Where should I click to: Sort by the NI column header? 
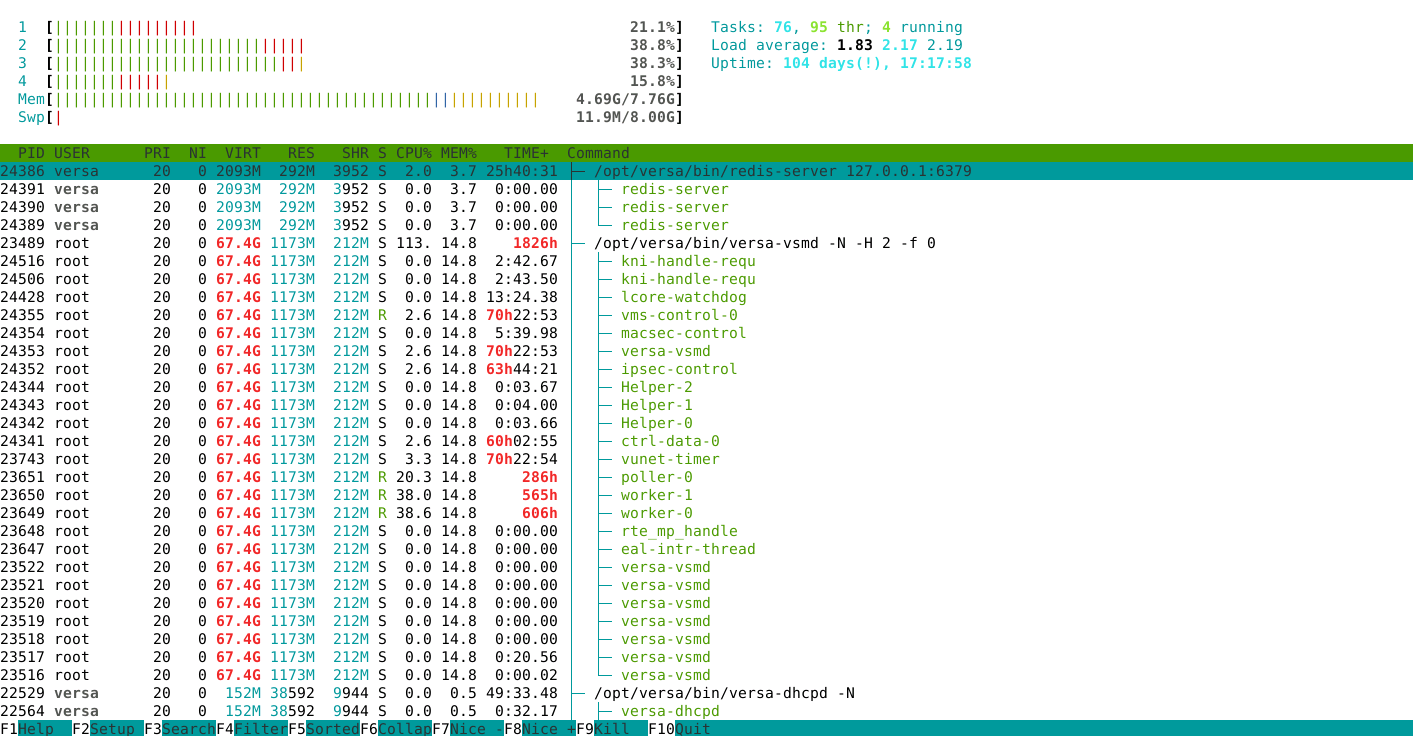[x=197, y=153]
